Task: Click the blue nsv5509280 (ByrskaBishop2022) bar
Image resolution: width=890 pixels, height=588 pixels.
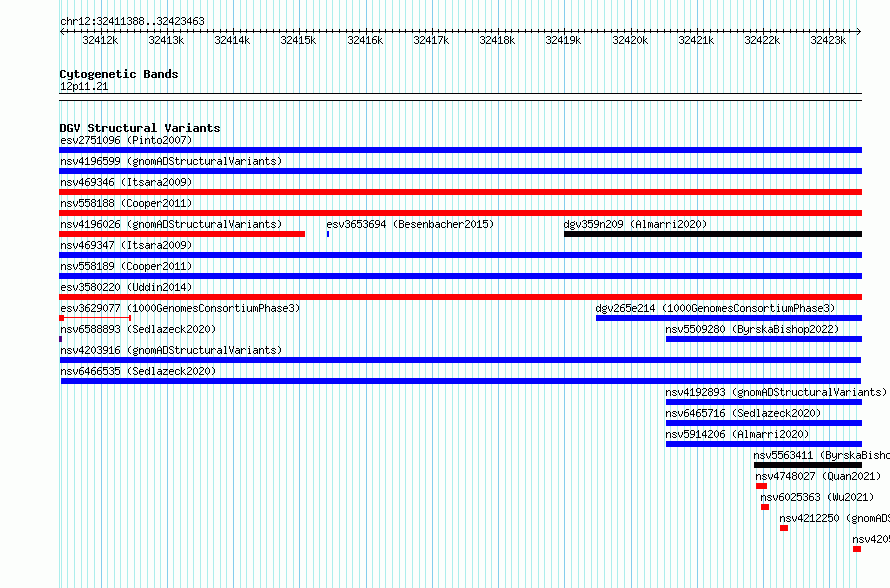Action: point(764,339)
